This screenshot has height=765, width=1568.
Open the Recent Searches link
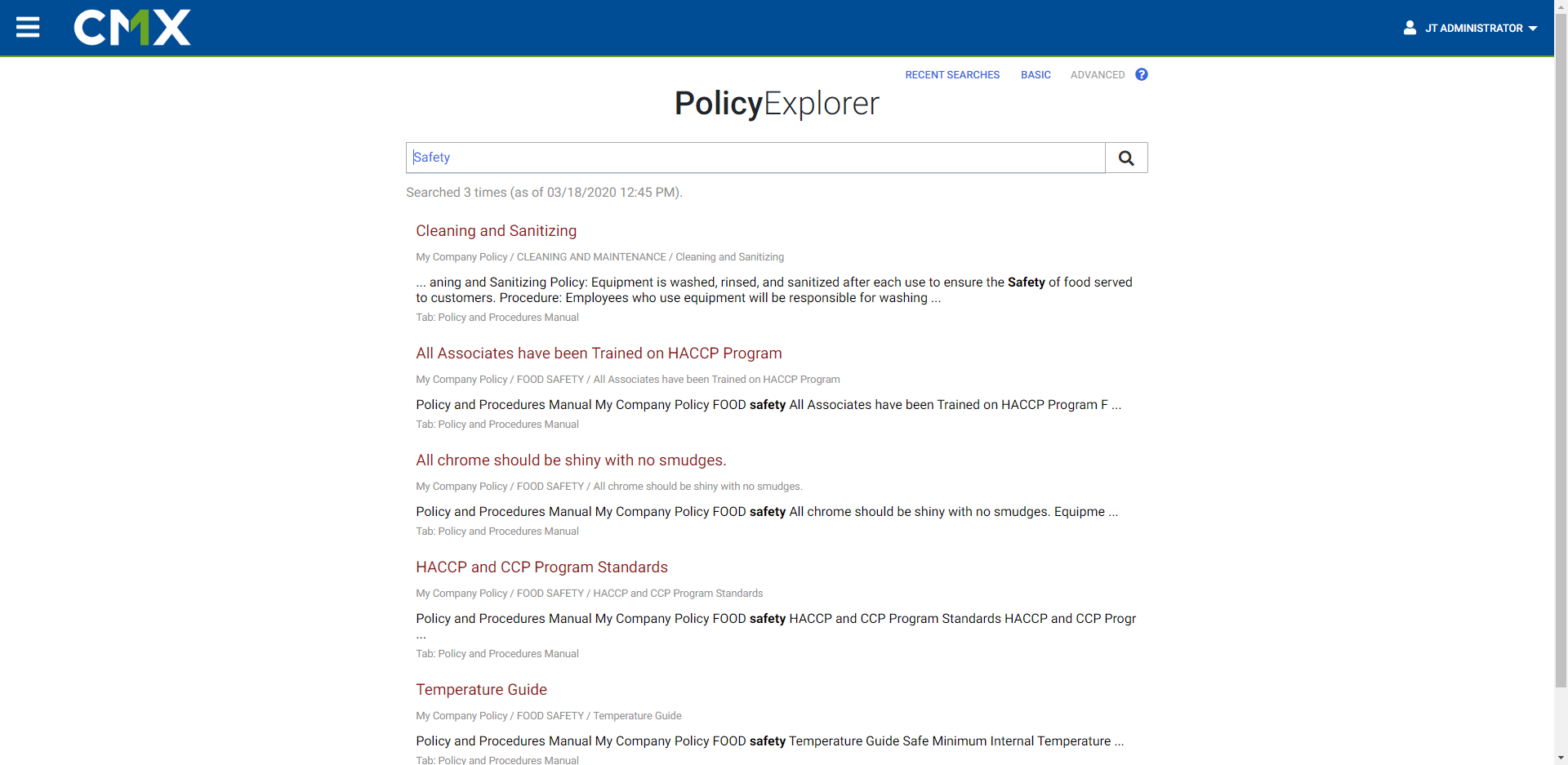pyautogui.click(x=952, y=74)
